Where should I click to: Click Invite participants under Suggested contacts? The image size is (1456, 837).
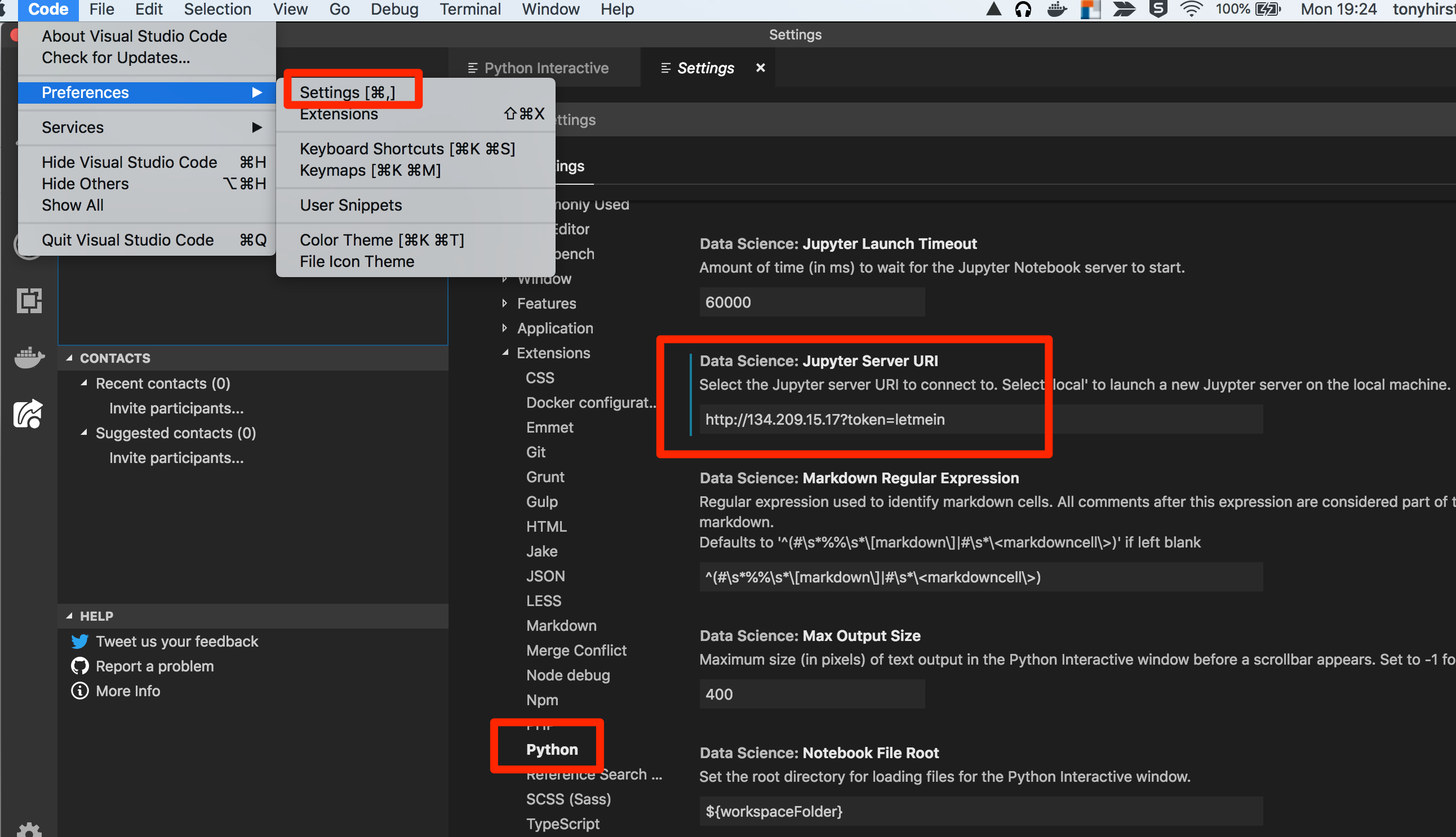click(176, 457)
